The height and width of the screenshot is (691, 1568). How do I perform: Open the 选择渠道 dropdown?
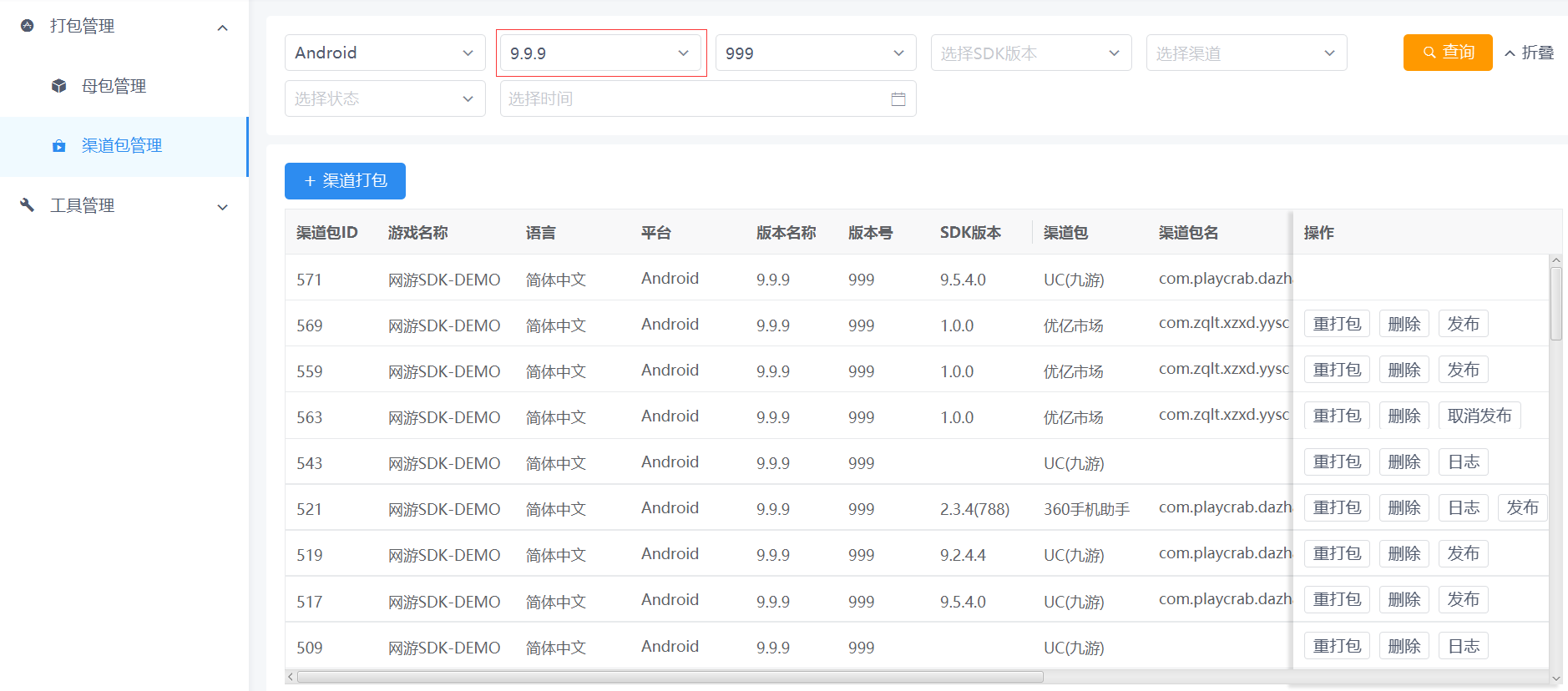click(x=1246, y=53)
